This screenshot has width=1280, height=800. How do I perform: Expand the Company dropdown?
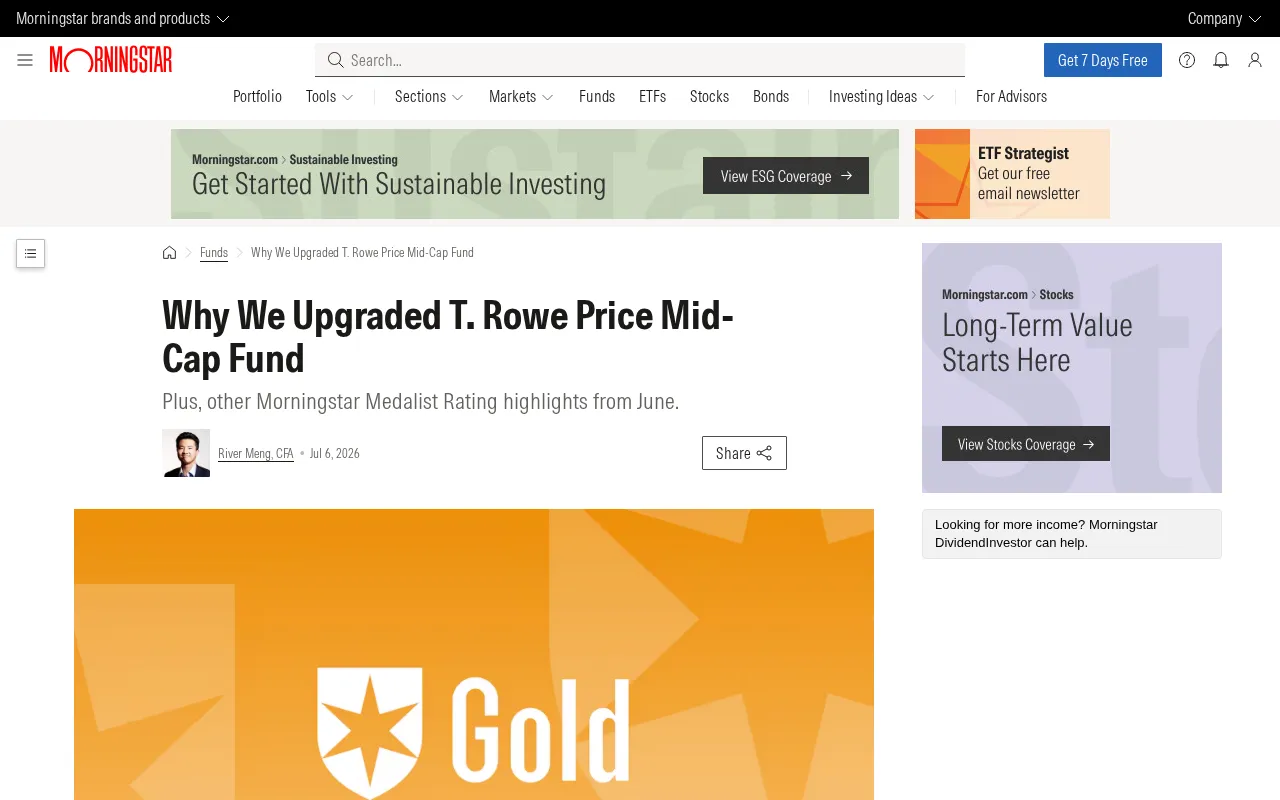pos(1224,18)
